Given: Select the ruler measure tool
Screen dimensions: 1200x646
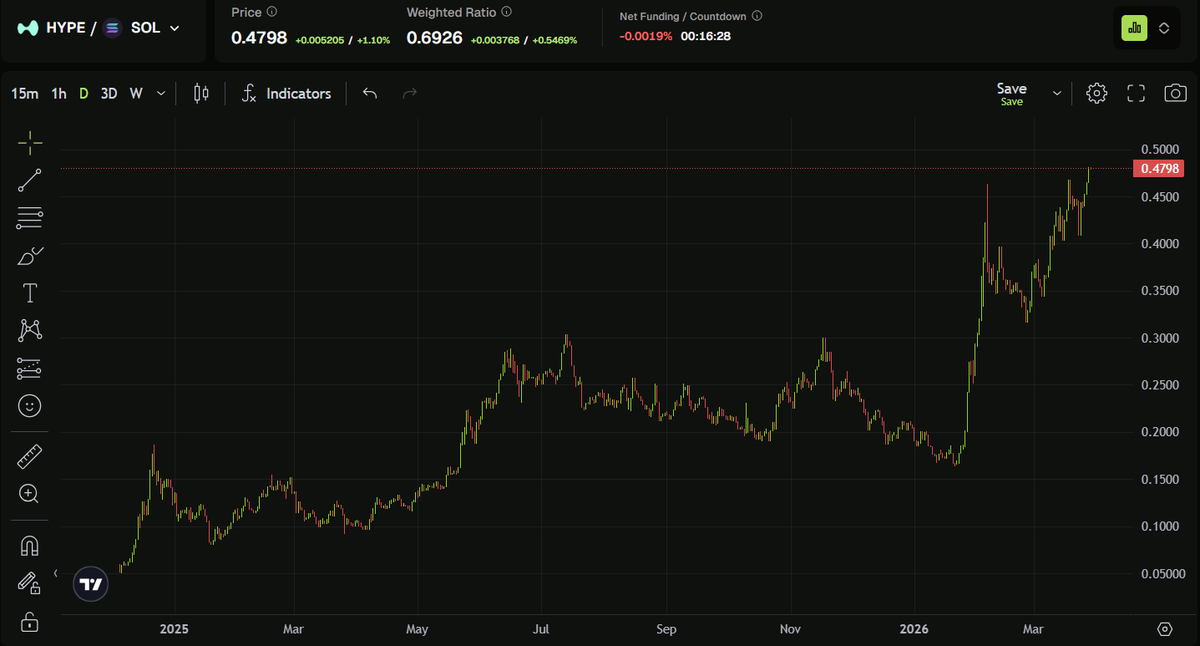Looking at the screenshot, I should coord(30,457).
